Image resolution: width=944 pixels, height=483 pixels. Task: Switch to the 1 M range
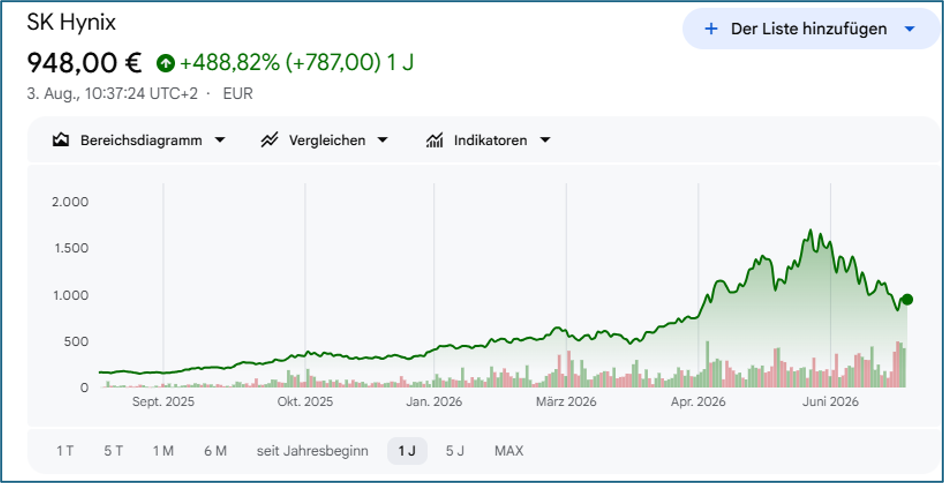pos(163,450)
